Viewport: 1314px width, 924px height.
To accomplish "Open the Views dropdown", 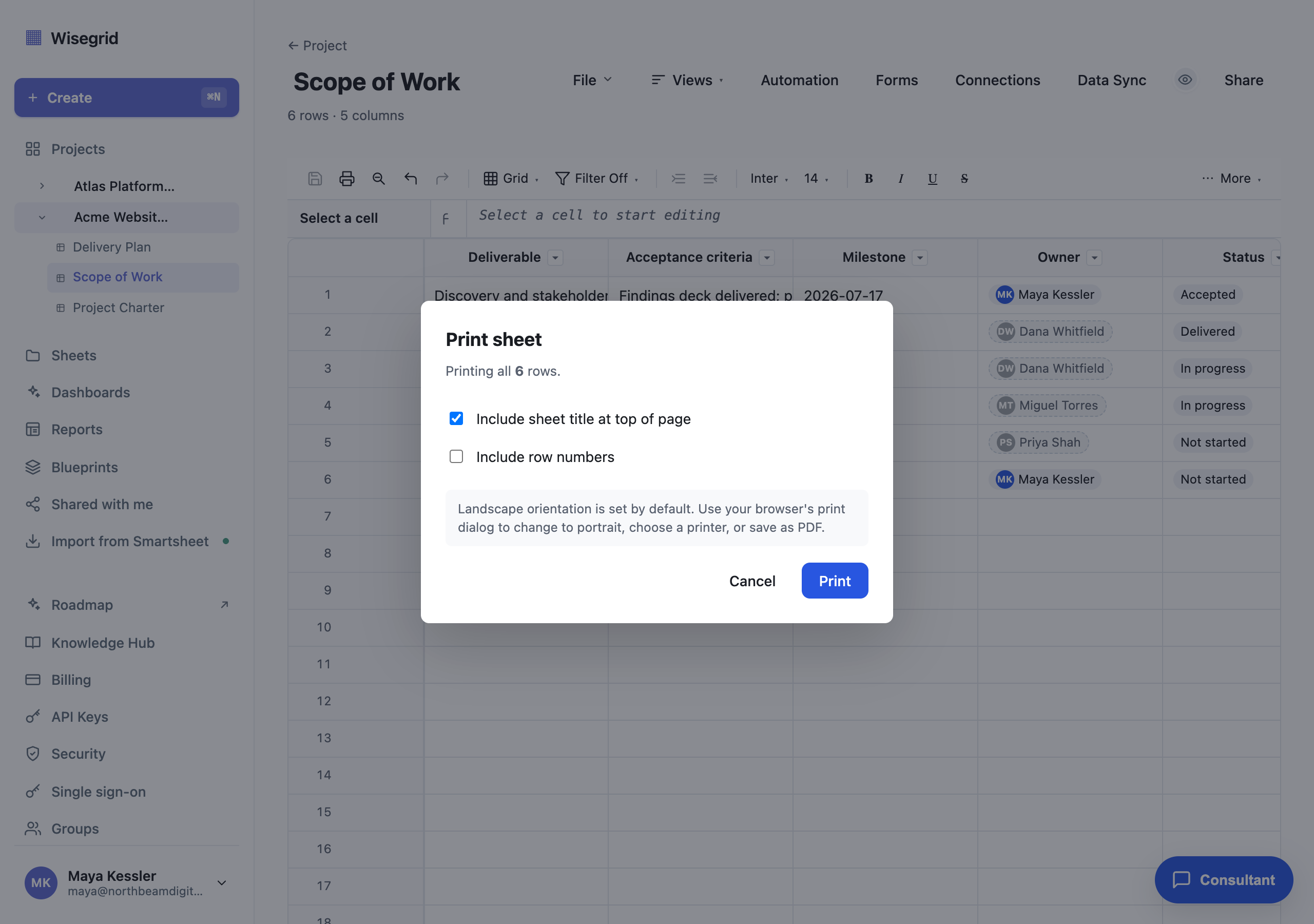I will coord(687,80).
